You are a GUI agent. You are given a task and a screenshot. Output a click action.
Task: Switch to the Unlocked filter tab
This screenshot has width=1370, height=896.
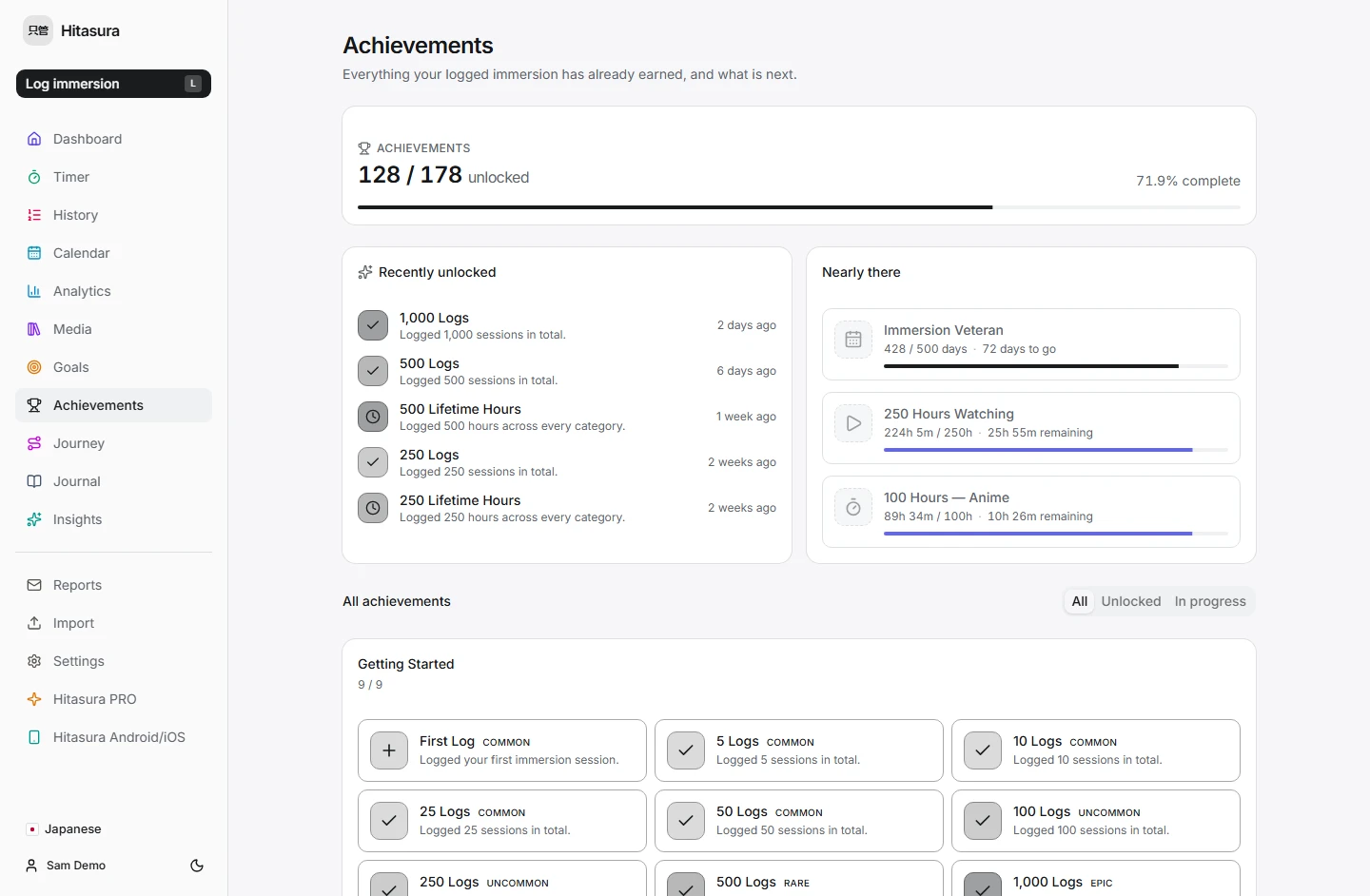[x=1131, y=601]
